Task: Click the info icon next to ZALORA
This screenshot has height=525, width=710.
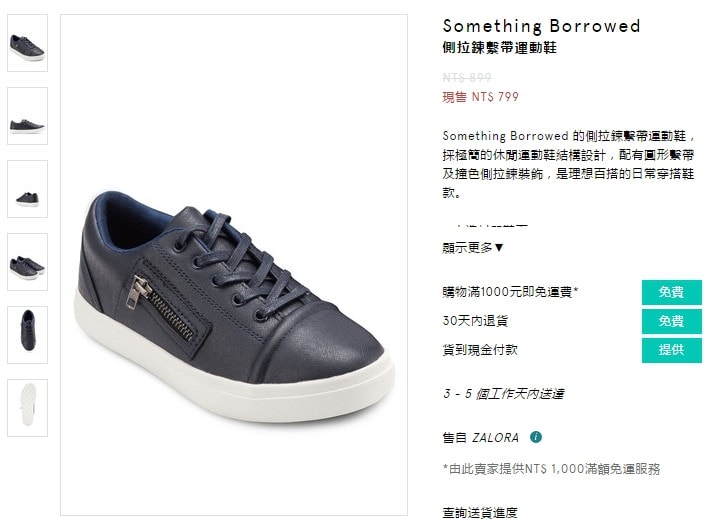Action: [536, 437]
